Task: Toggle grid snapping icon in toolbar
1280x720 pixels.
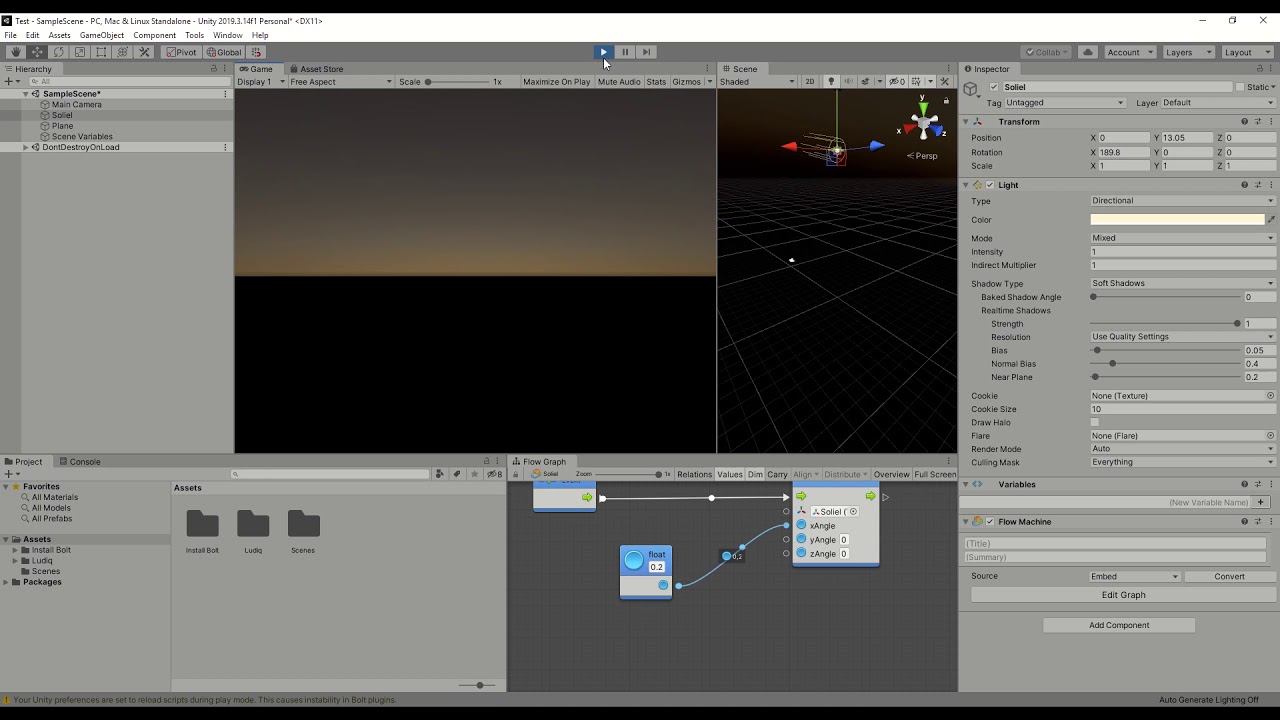Action: 256,52
